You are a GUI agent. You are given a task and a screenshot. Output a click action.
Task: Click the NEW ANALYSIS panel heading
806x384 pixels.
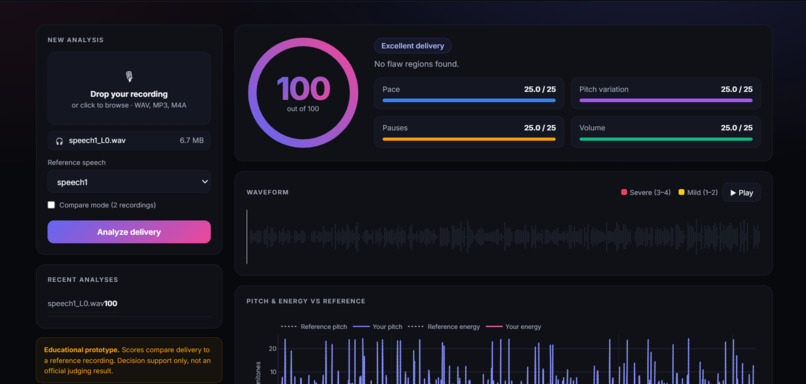coord(76,40)
